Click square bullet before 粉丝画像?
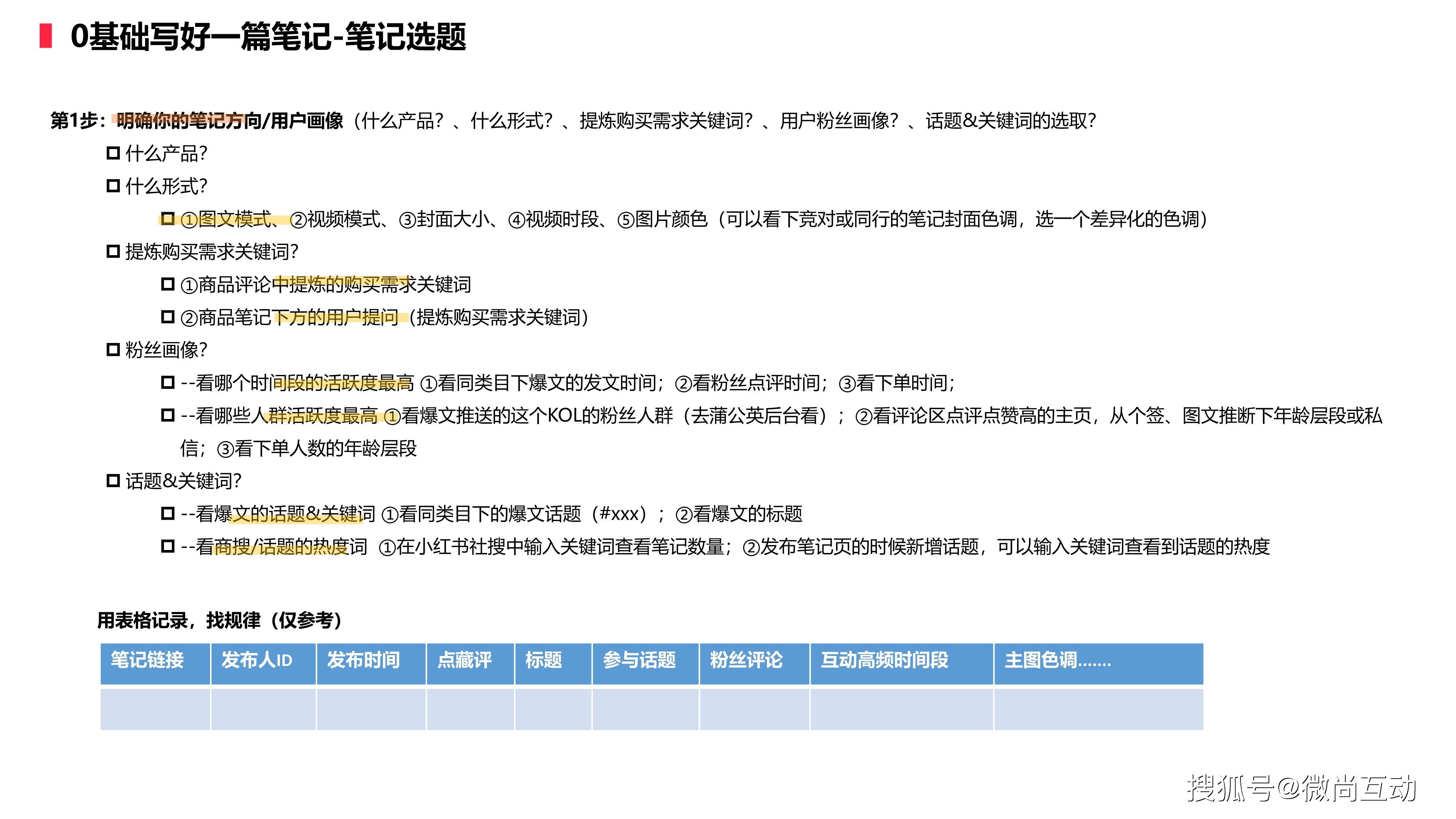Image resolution: width=1456 pixels, height=819 pixels. (113, 350)
